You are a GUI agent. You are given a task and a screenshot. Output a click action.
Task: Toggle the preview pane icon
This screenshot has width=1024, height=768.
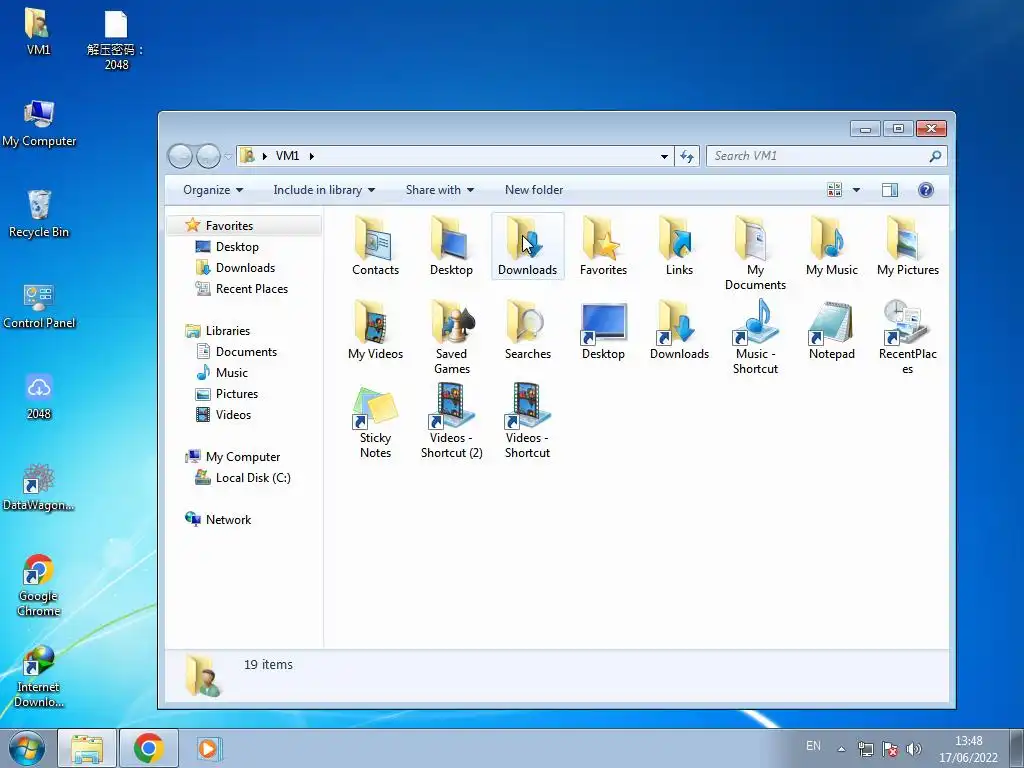coord(889,190)
